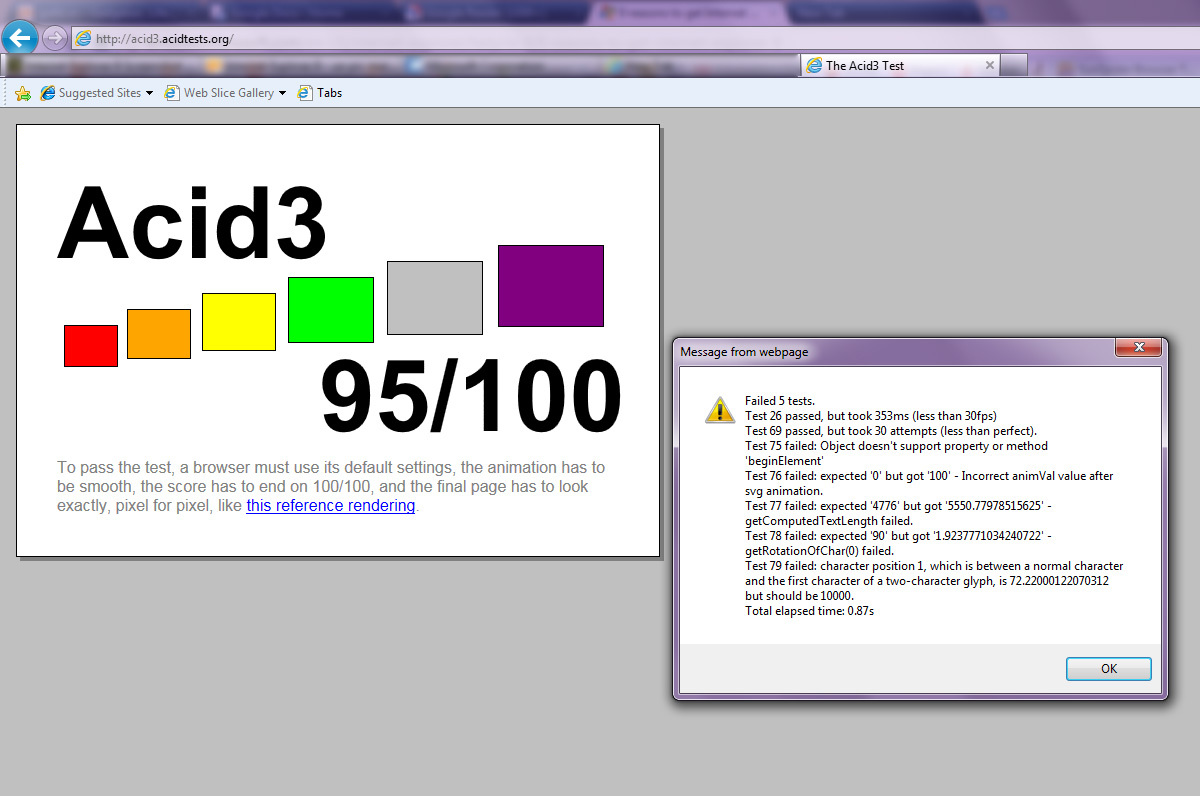Click 'Total elapsed time: 0.87s' text
The image size is (1200, 796).
coord(810,611)
